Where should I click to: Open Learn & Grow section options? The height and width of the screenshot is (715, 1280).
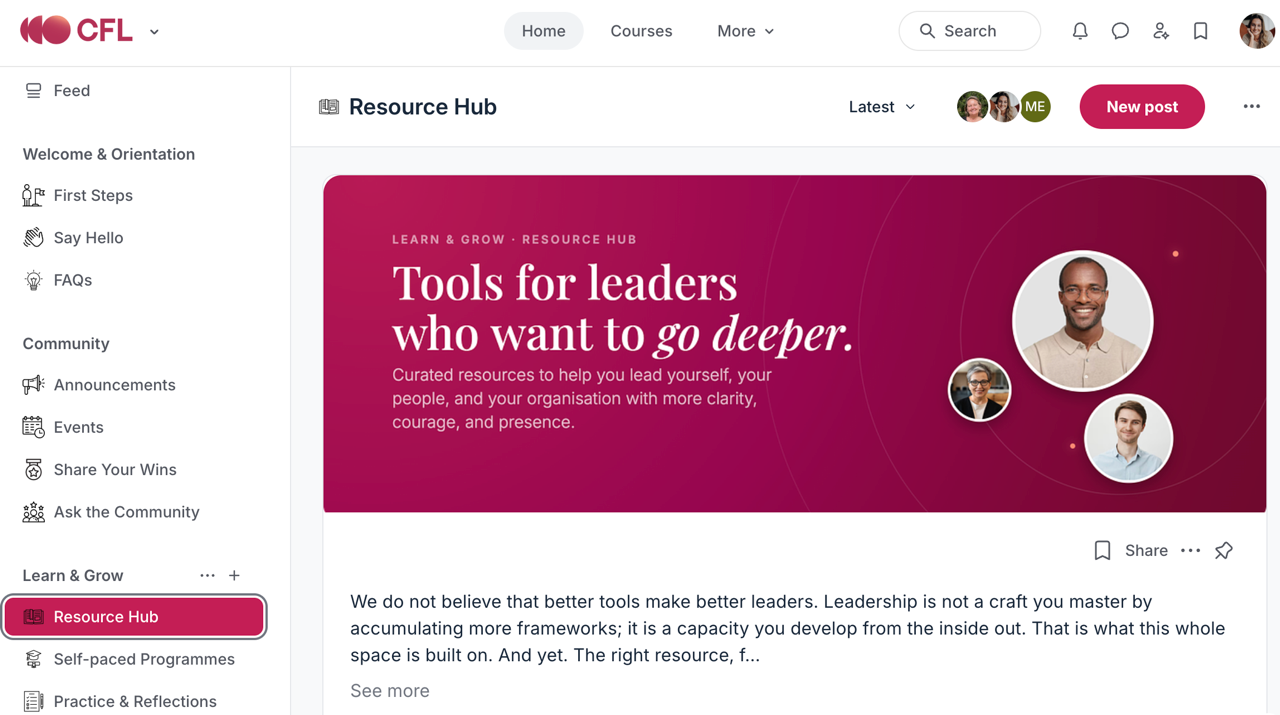[x=207, y=575]
